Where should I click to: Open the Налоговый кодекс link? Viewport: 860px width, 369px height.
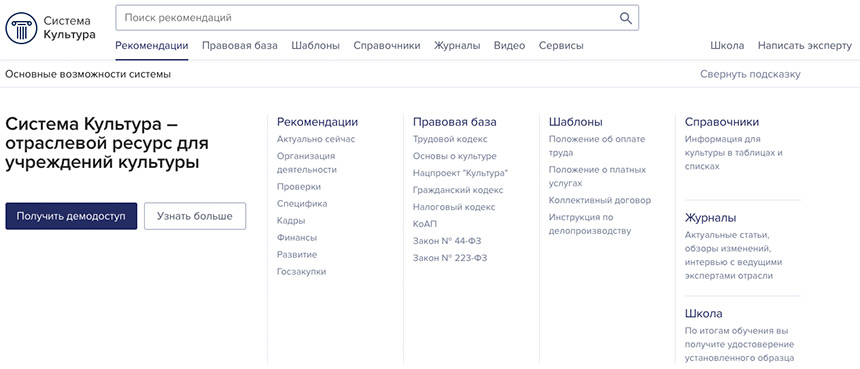[454, 207]
